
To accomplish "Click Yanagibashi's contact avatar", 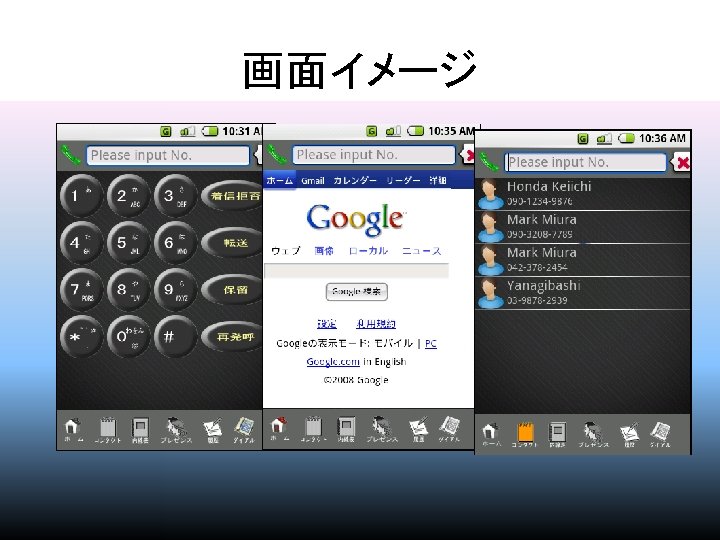I will 490,293.
